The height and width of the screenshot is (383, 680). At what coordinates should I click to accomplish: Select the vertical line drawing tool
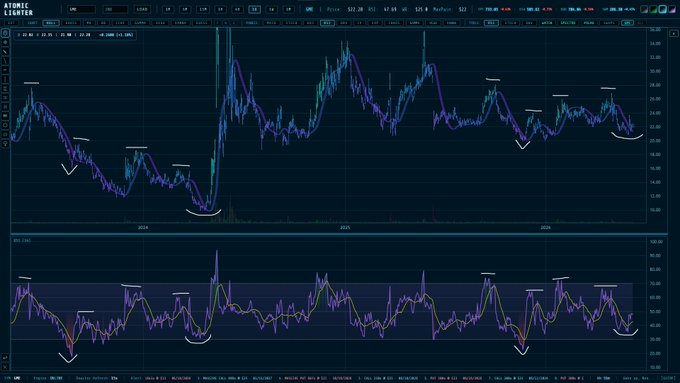pyautogui.click(x=5, y=79)
